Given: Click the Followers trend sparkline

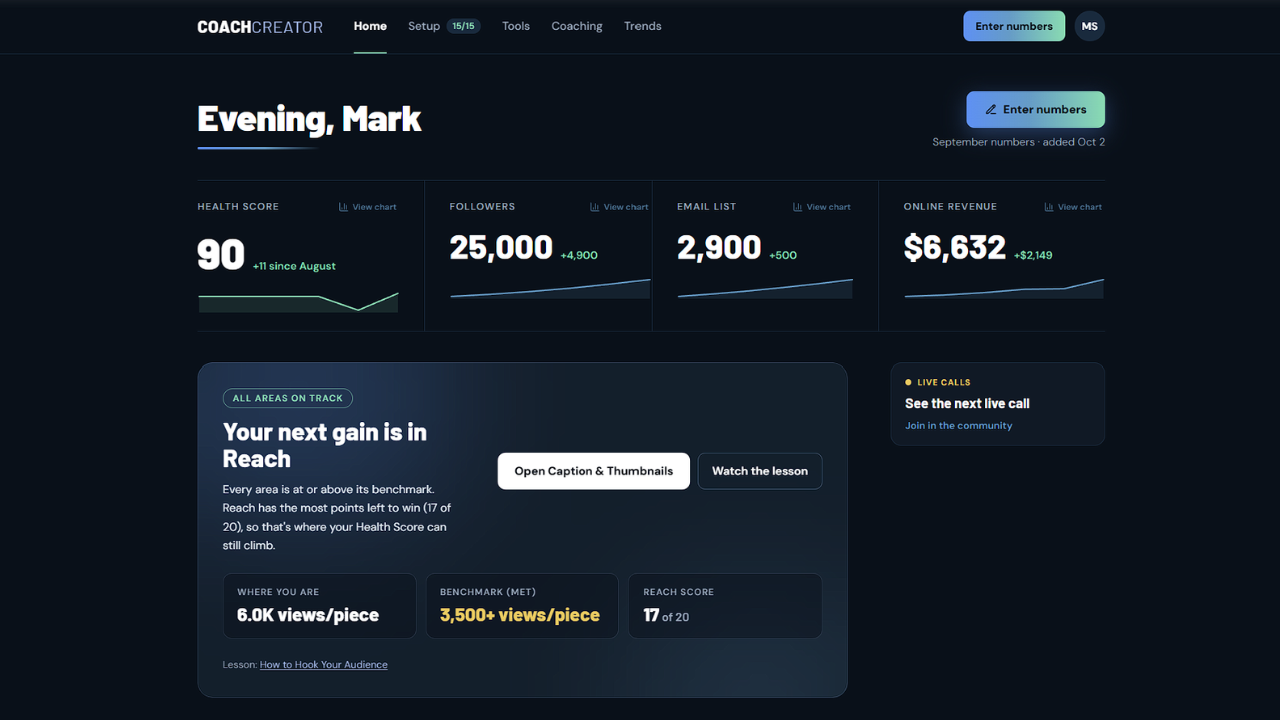Looking at the screenshot, I should pyautogui.click(x=550, y=289).
